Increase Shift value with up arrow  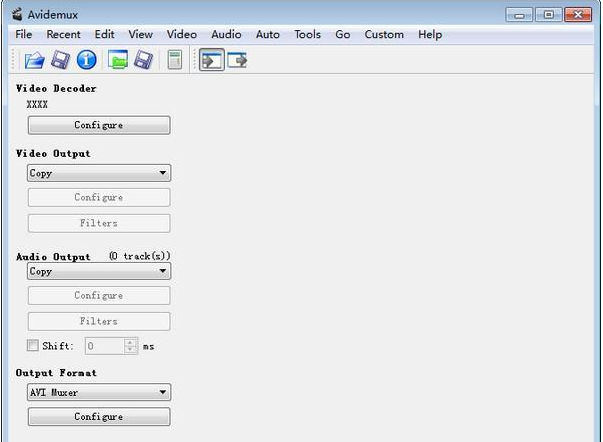pos(131,342)
